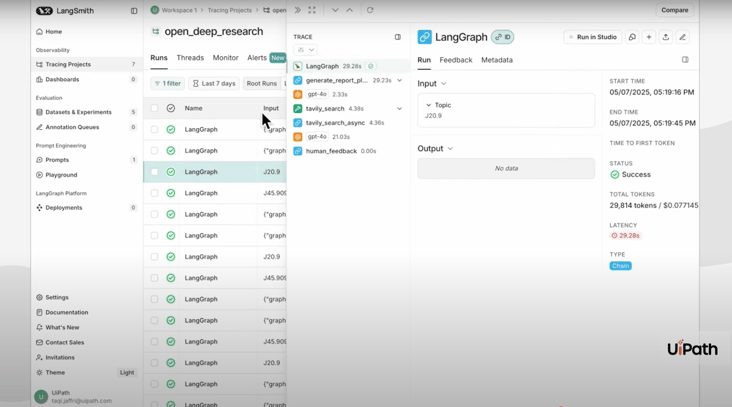Open the UiPath account profile
Screen dimensions: 732x407
click(74, 397)
